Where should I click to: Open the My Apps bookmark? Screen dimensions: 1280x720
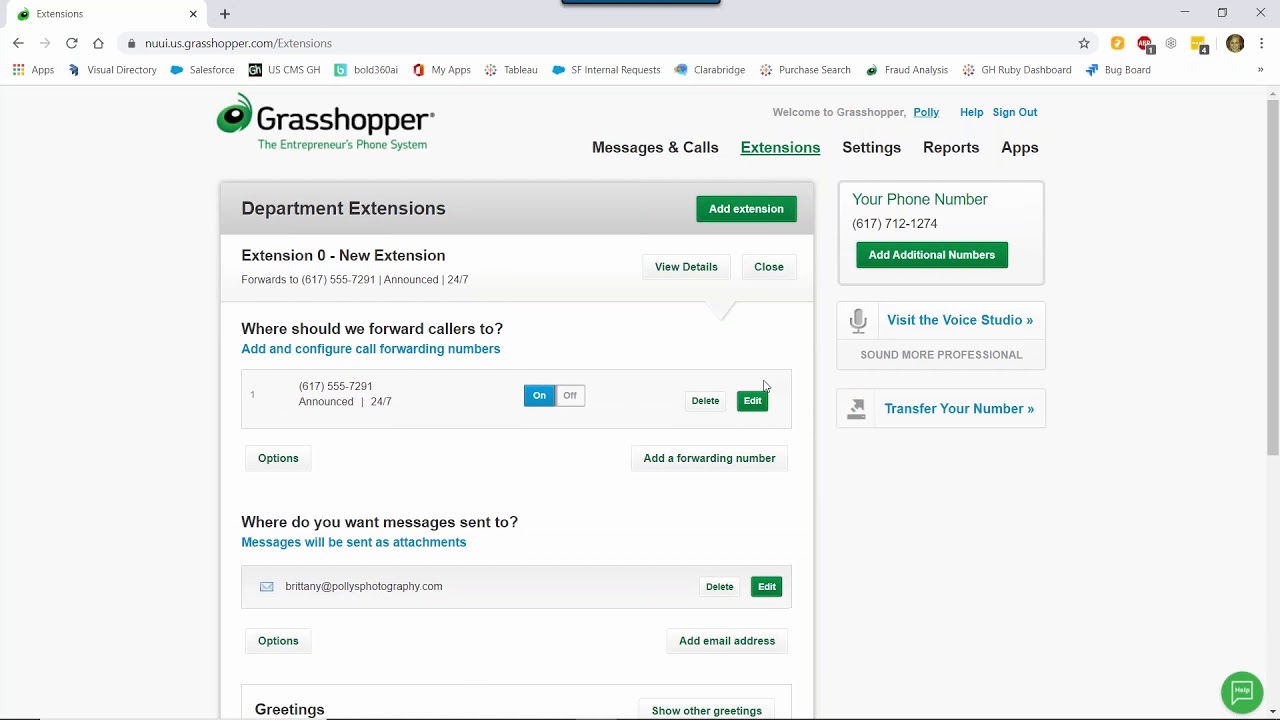point(441,70)
